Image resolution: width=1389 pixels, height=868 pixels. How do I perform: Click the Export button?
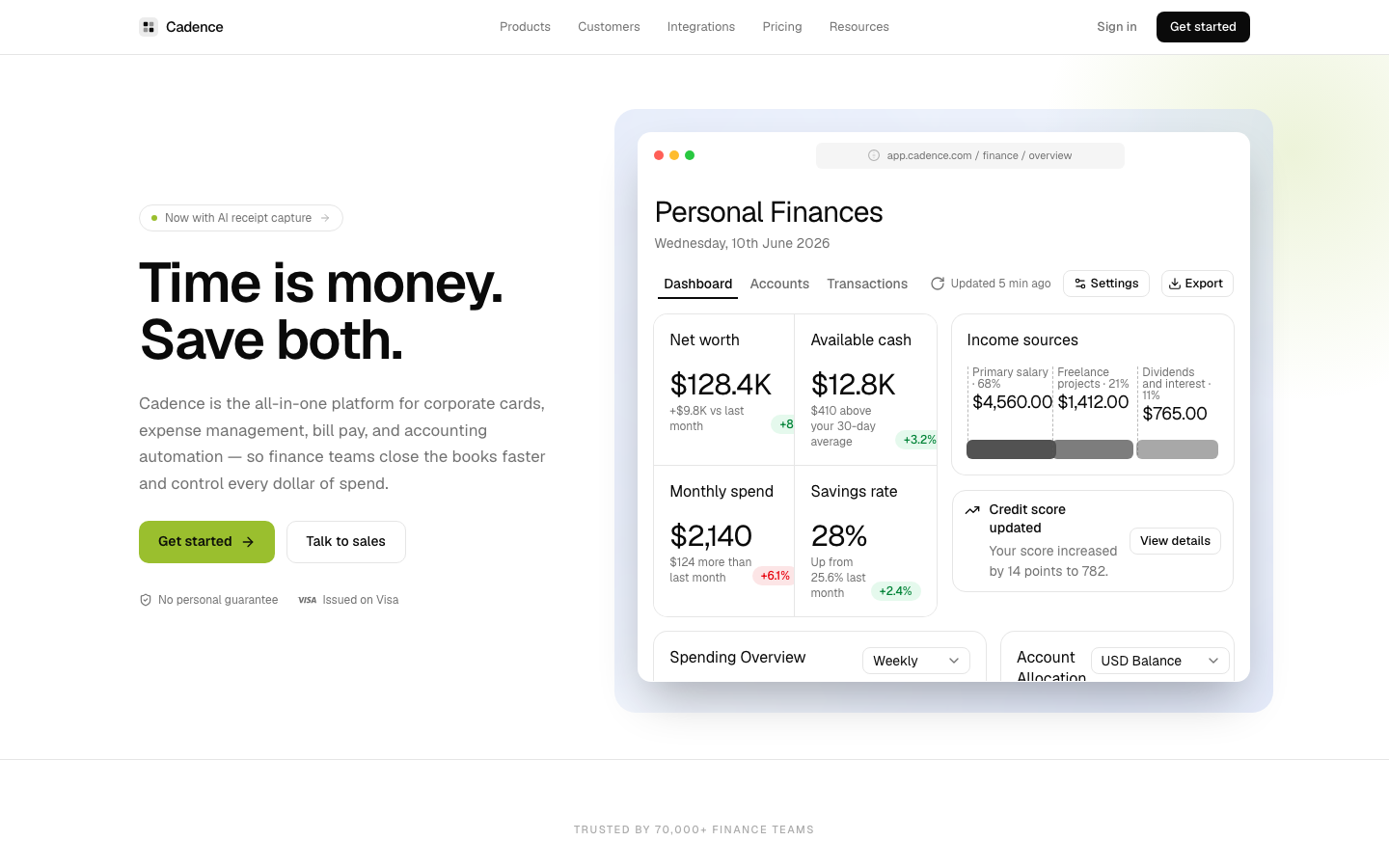tap(1197, 284)
